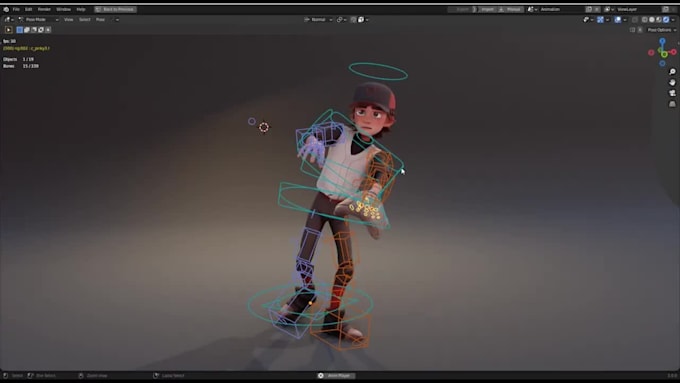Choose the Set new selection mode icon
Viewport: 680px width, 383px height.
tap(20, 30)
